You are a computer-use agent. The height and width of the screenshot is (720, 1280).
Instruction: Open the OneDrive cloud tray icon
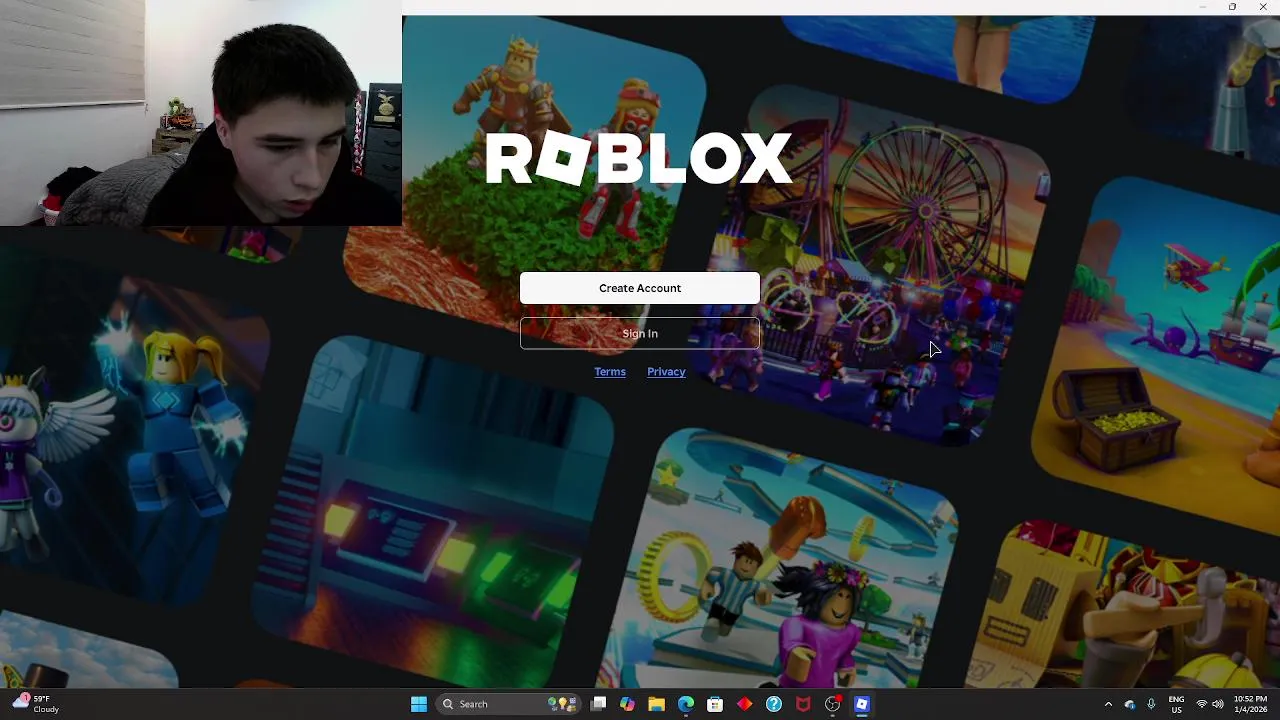point(1130,704)
